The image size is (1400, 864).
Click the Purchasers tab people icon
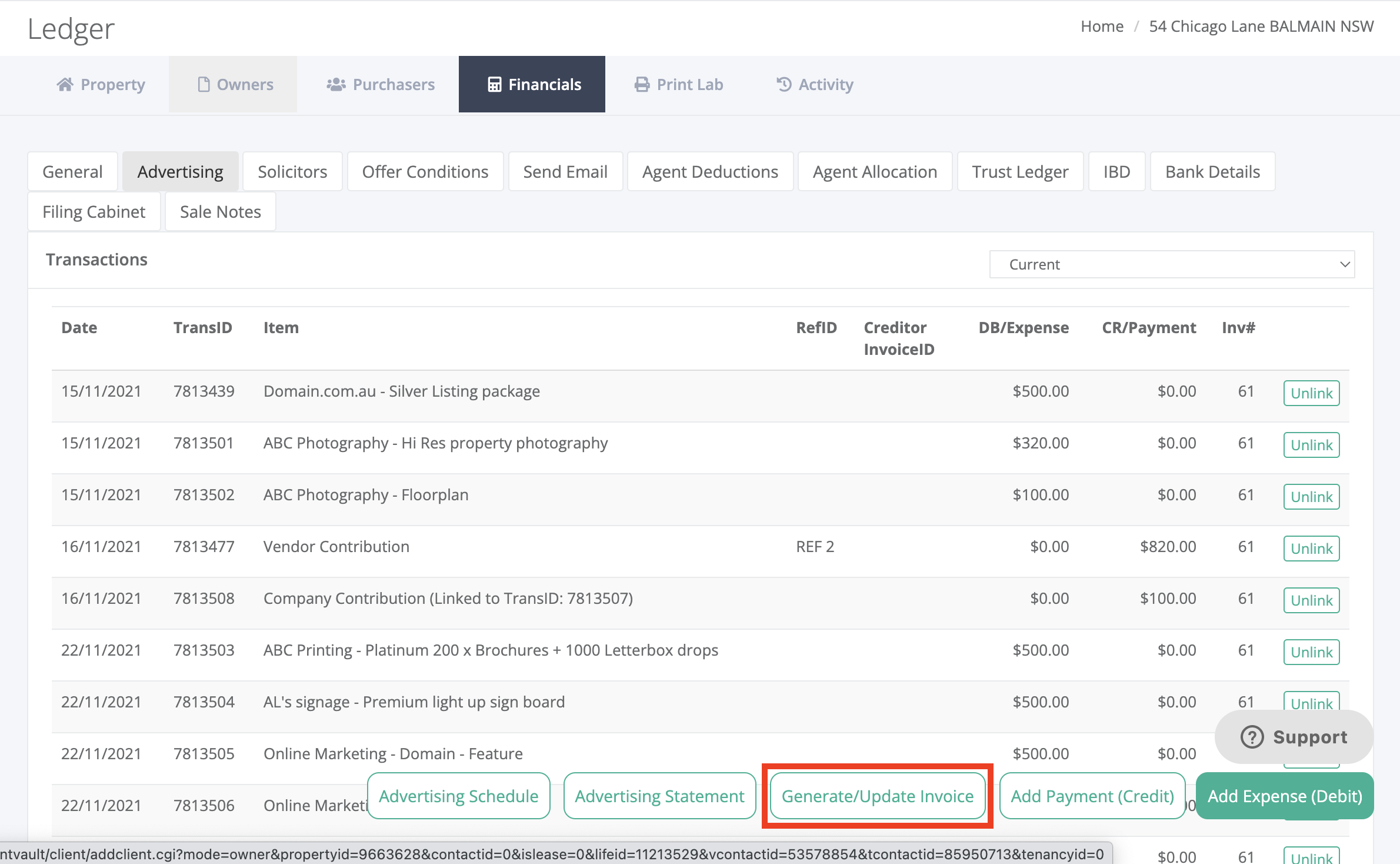336,85
